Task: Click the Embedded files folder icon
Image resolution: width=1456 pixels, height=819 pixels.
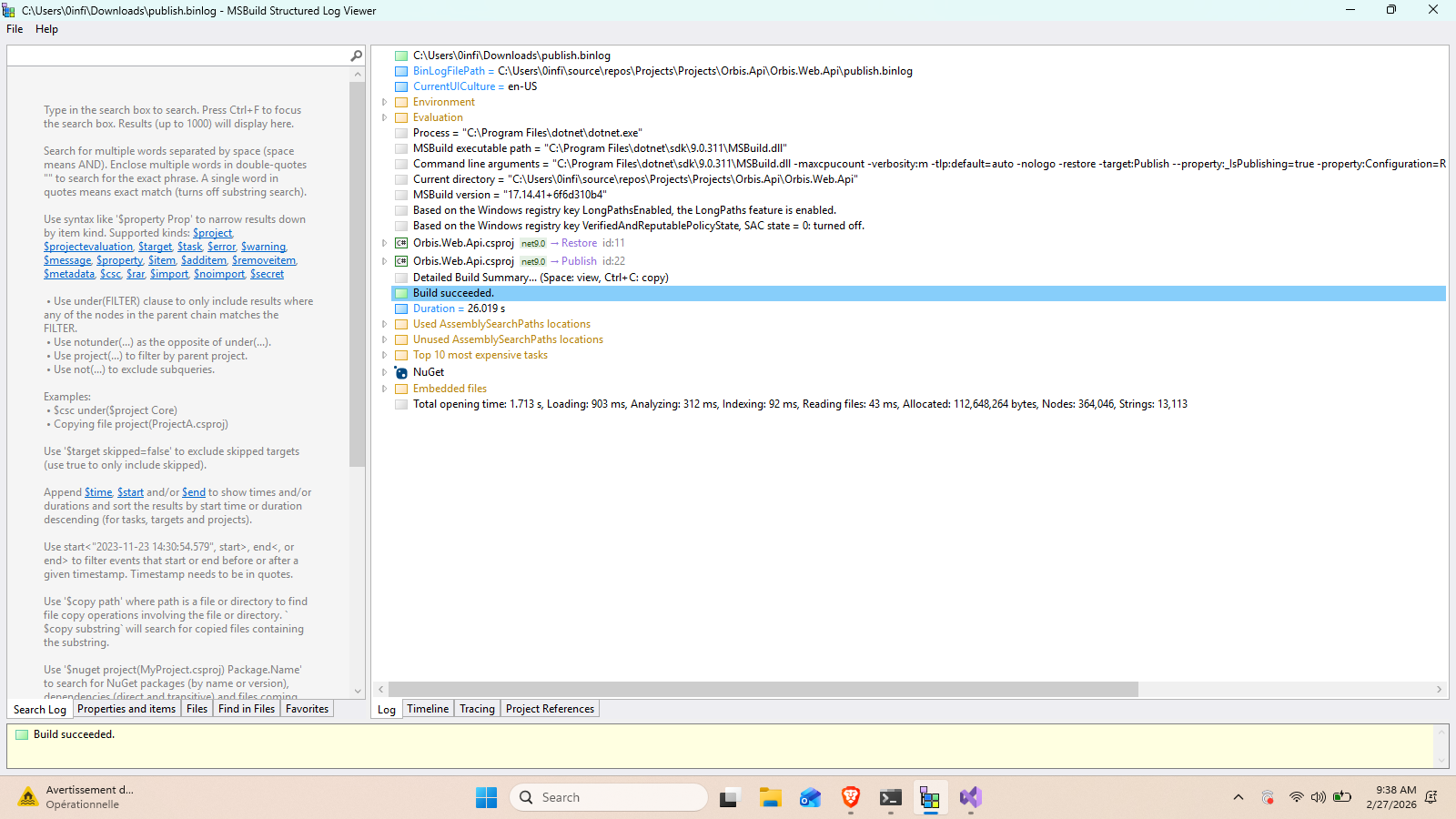Action: click(x=401, y=388)
